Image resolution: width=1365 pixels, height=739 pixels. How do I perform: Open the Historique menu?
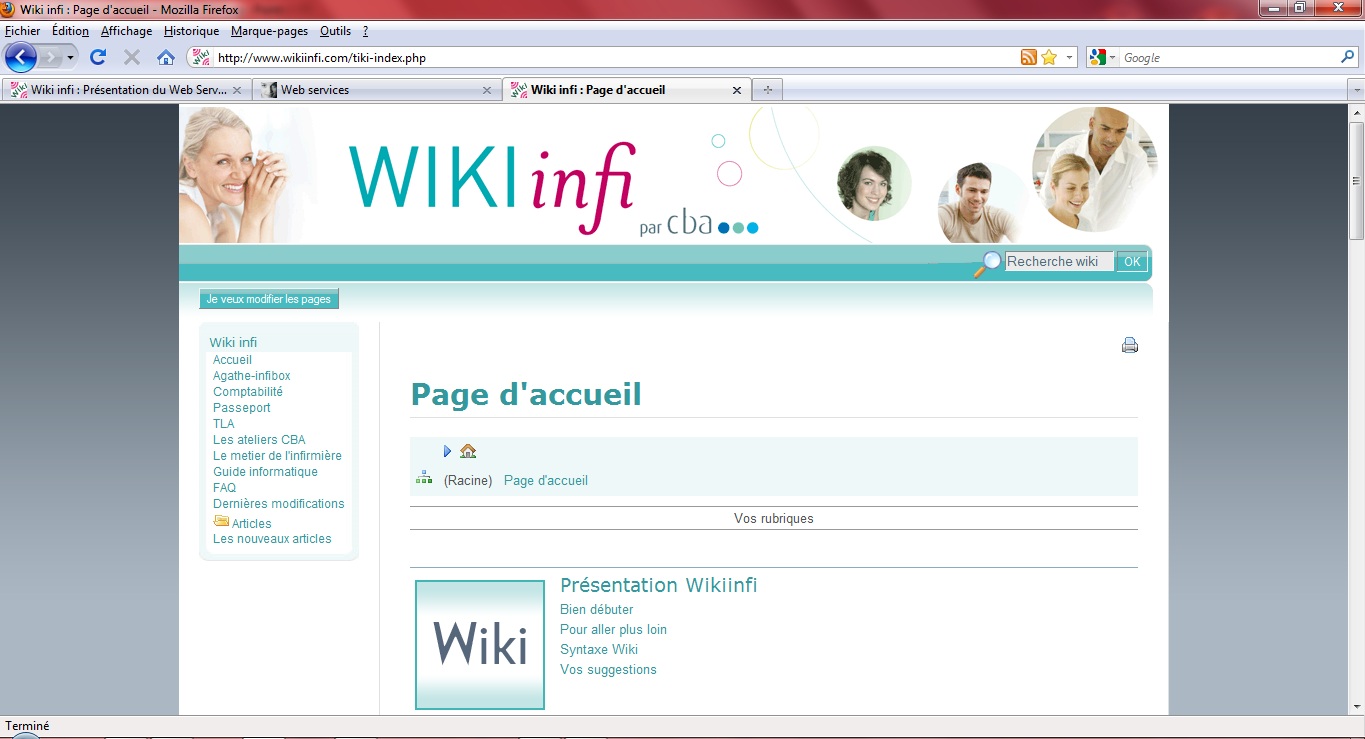(191, 31)
